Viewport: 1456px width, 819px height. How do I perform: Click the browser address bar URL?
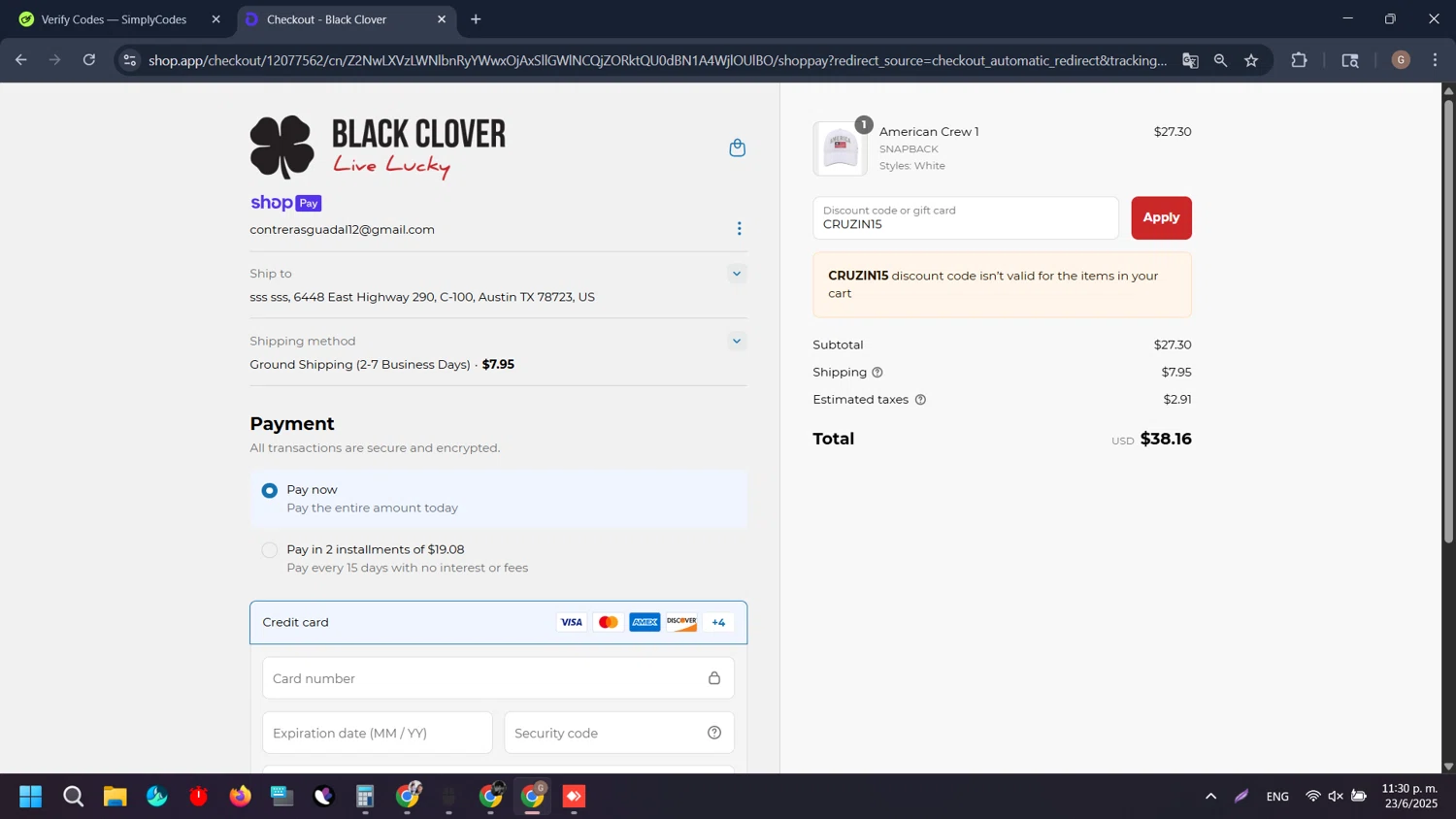point(657,60)
